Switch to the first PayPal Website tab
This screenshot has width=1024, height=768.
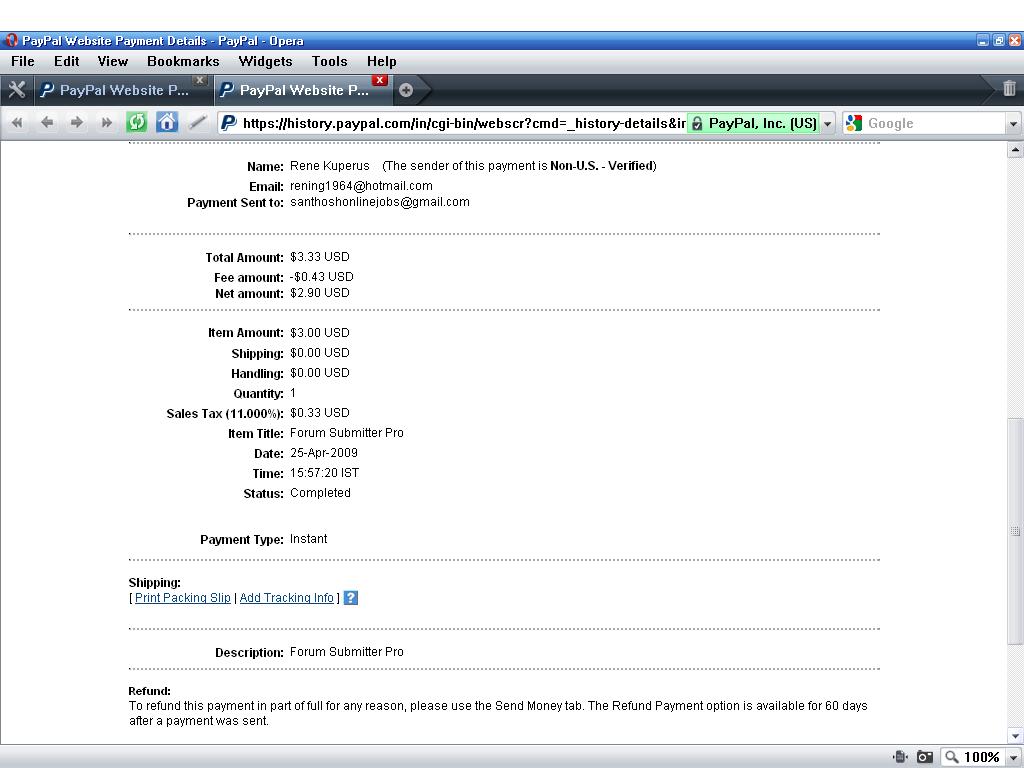coord(123,90)
